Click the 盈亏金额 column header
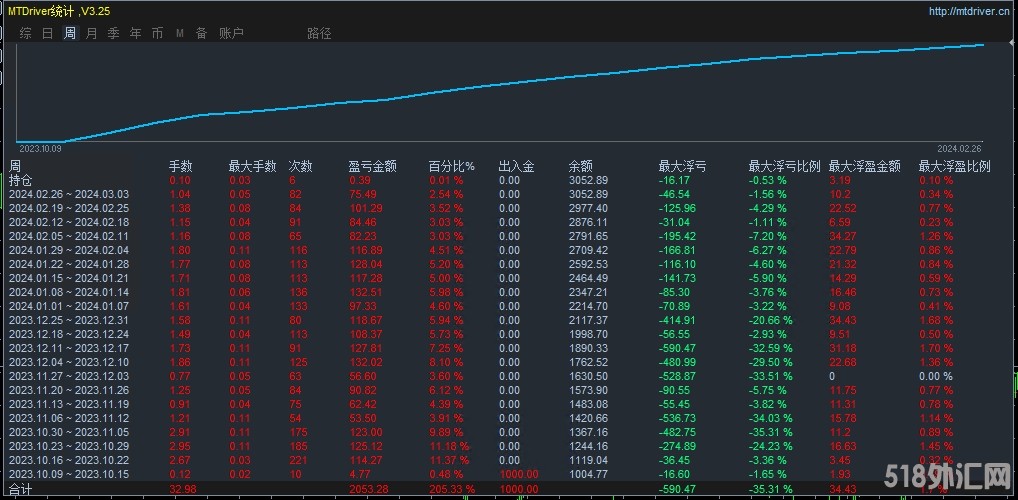Screen dimensions: 1018x500 point(373,167)
